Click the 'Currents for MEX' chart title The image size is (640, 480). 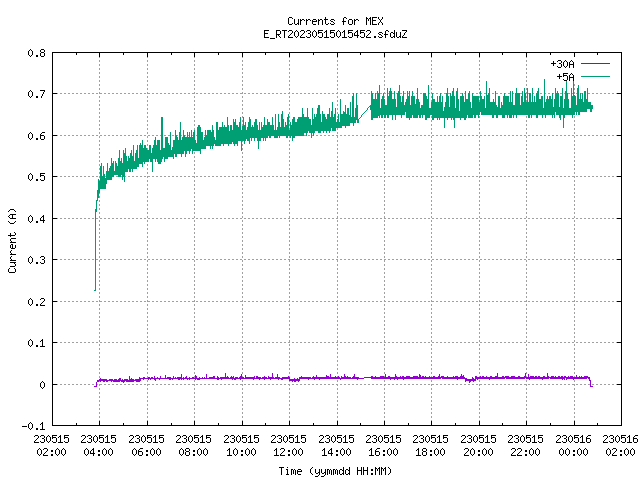[x=335, y=21]
